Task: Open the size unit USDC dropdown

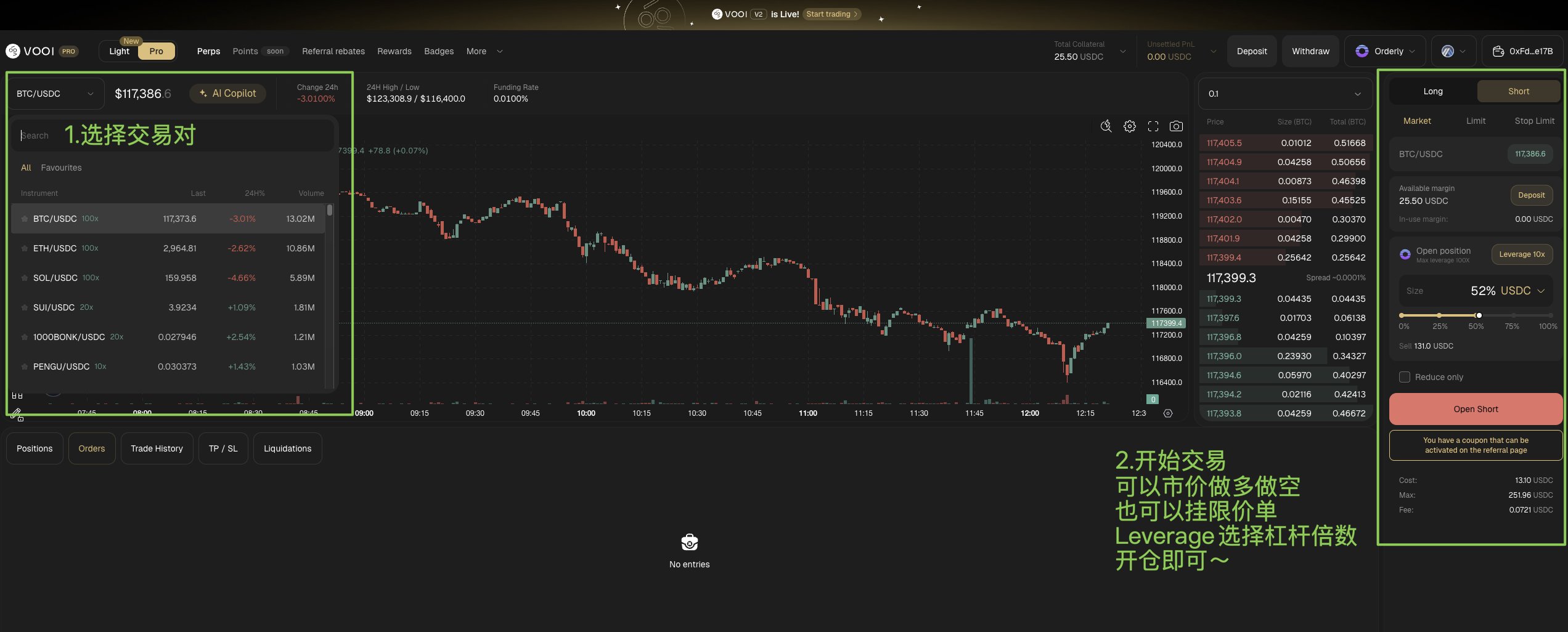Action: [1522, 291]
